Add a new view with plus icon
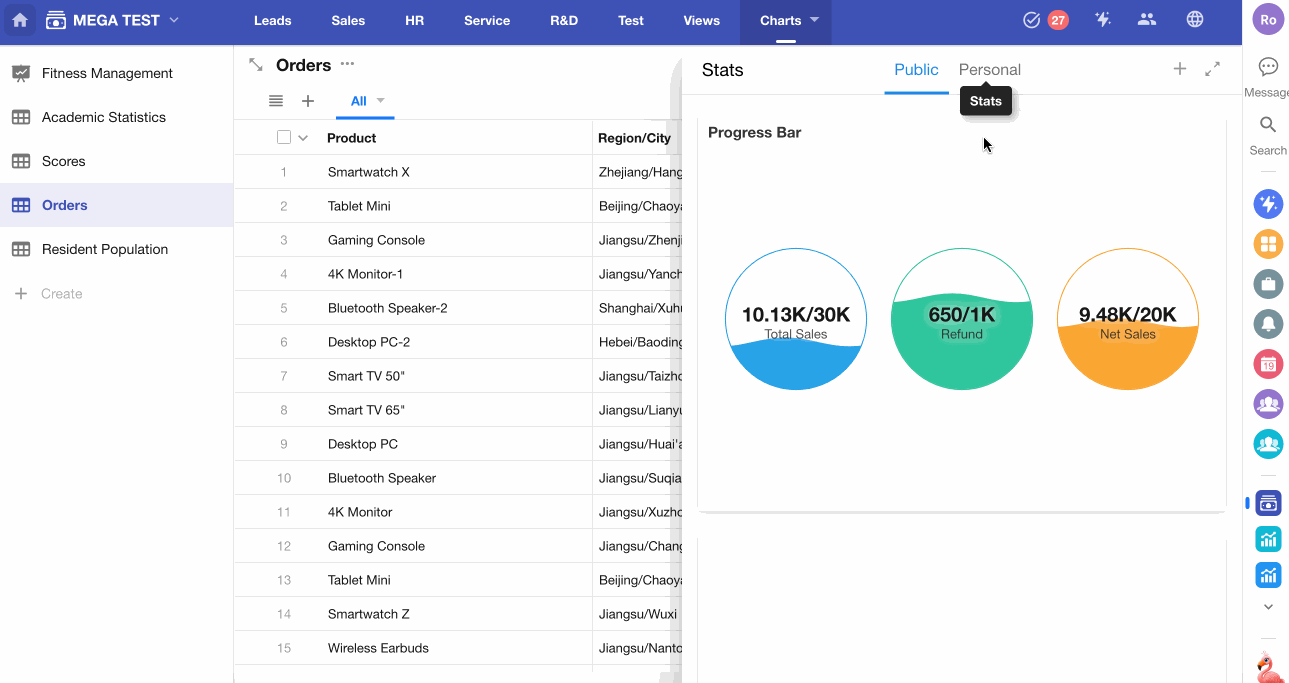Viewport: 1289px width, 683px height. [x=308, y=101]
